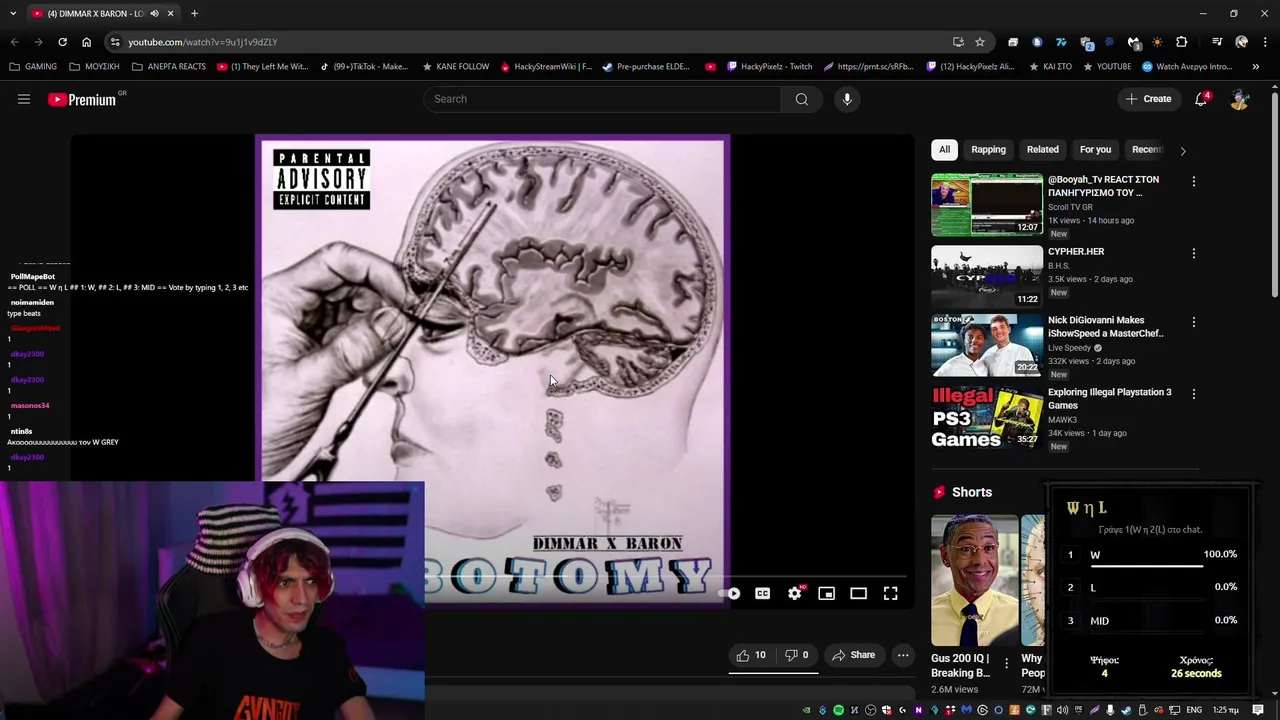Screen dimensions: 1280x720
Task: Open Windows notification center icon
Action: click(x=1258, y=710)
